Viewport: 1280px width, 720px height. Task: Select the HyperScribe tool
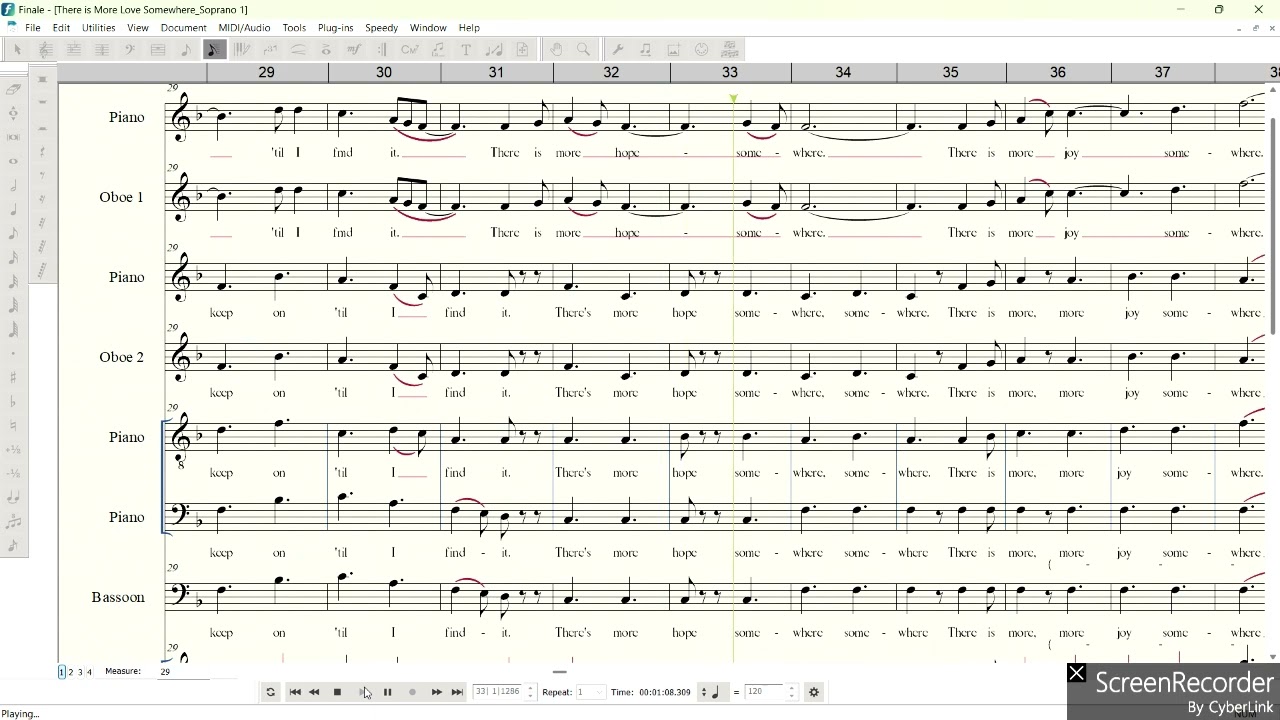[241, 49]
